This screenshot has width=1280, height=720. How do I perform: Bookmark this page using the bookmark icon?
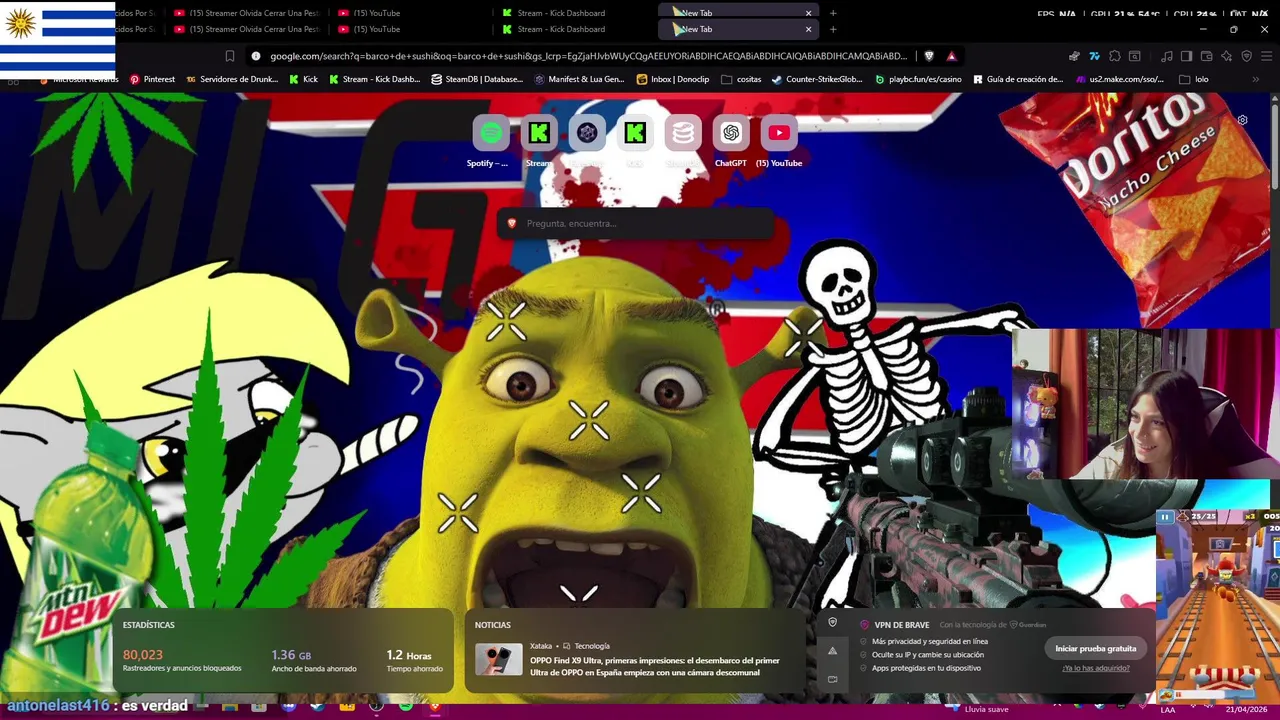(230, 56)
